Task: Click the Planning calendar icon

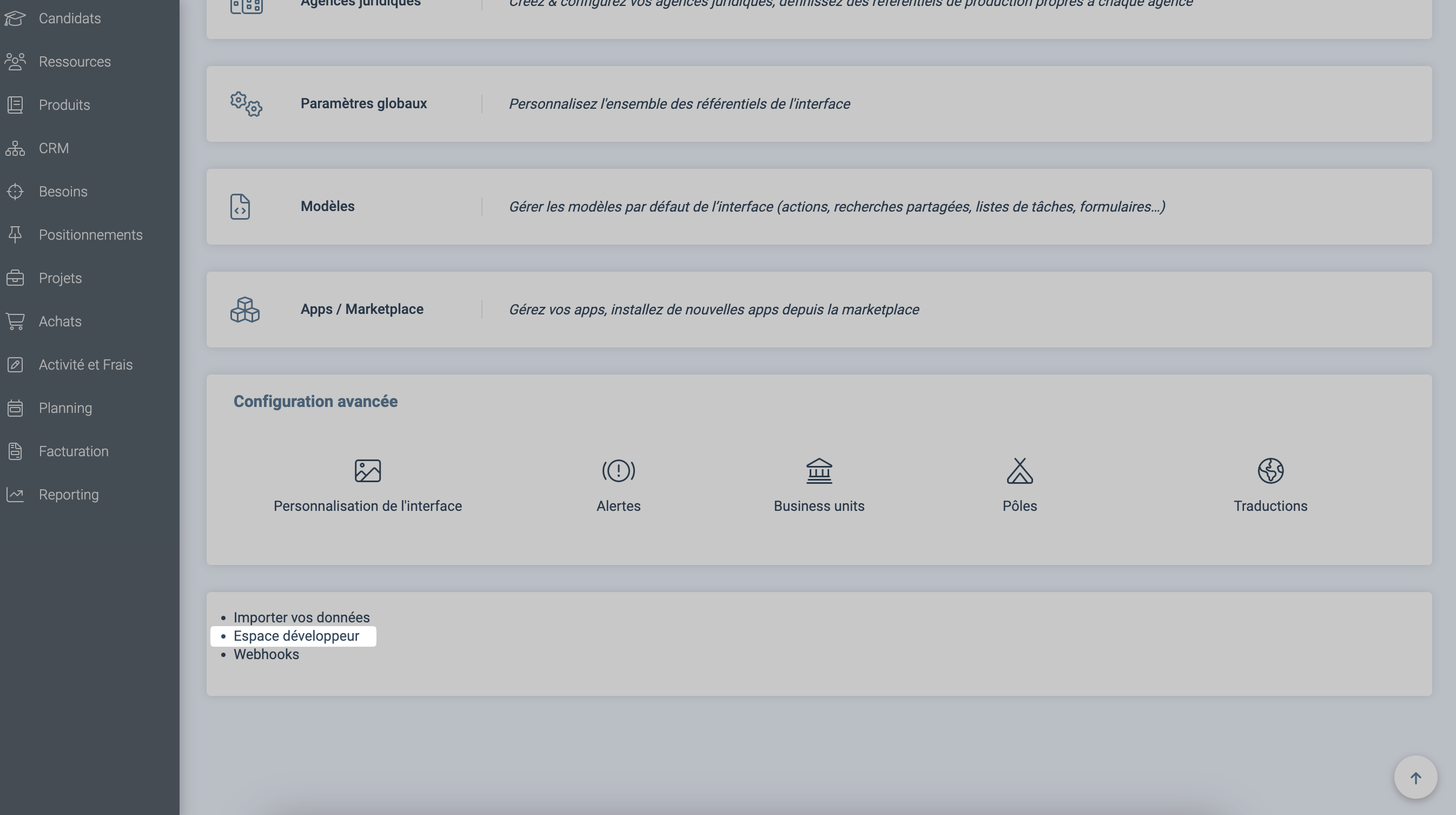Action: [x=15, y=408]
